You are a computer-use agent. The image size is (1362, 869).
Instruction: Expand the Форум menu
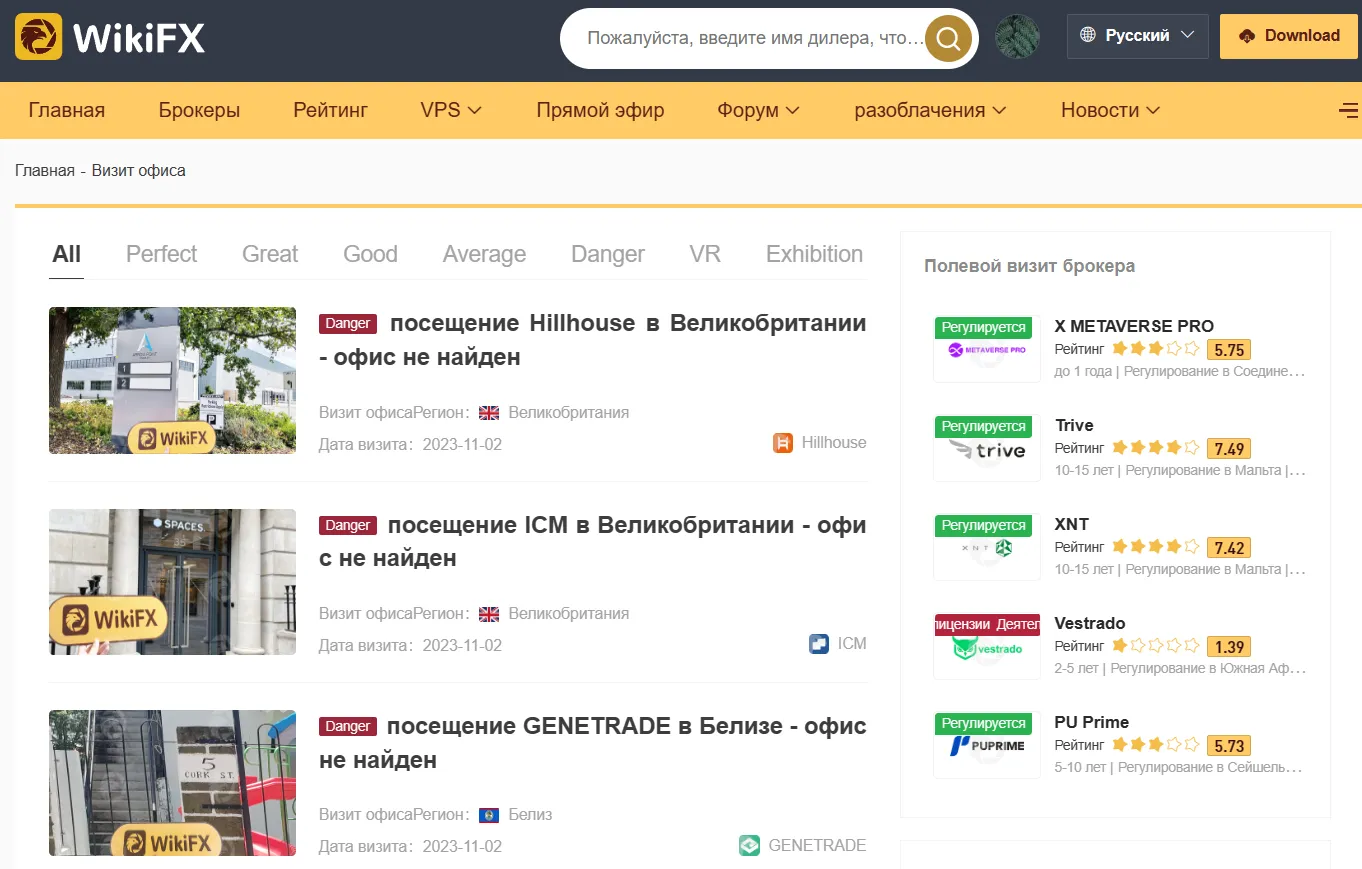(758, 110)
